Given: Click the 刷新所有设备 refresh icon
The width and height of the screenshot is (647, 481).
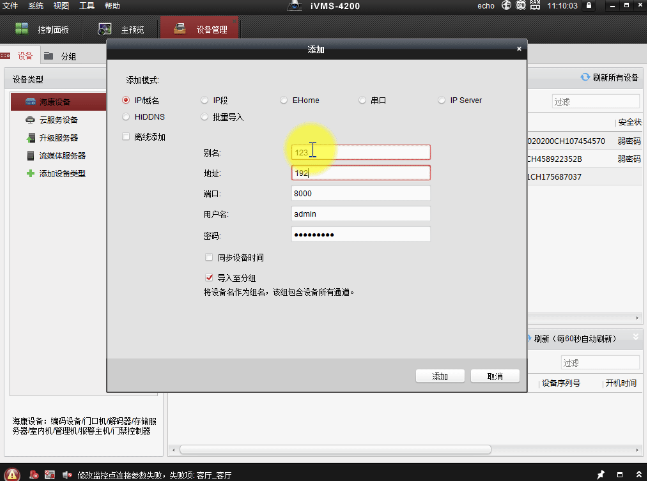Looking at the screenshot, I should click(x=585, y=78).
